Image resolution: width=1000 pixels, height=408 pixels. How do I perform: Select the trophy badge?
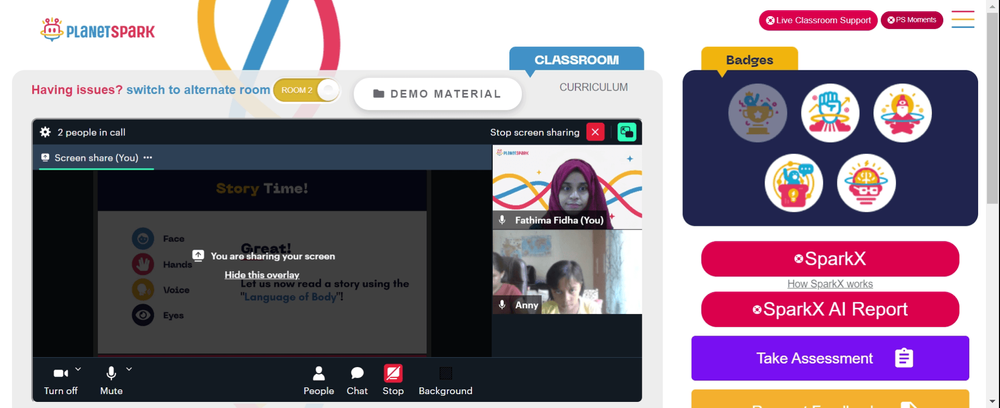point(758,113)
